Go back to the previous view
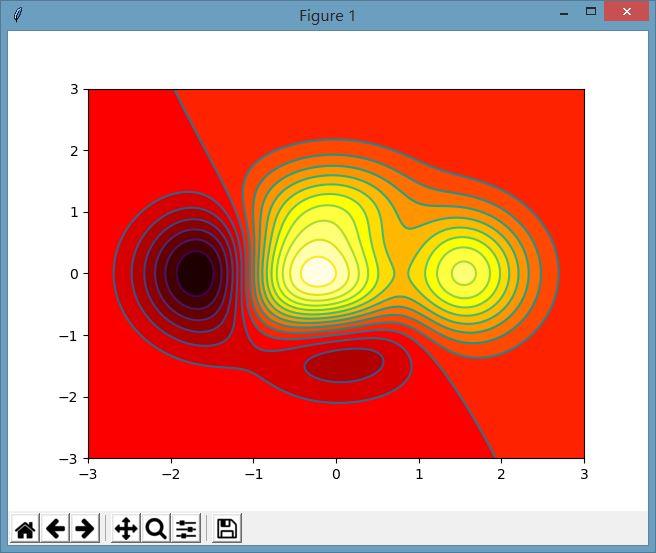Image resolution: width=656 pixels, height=553 pixels. [55, 528]
